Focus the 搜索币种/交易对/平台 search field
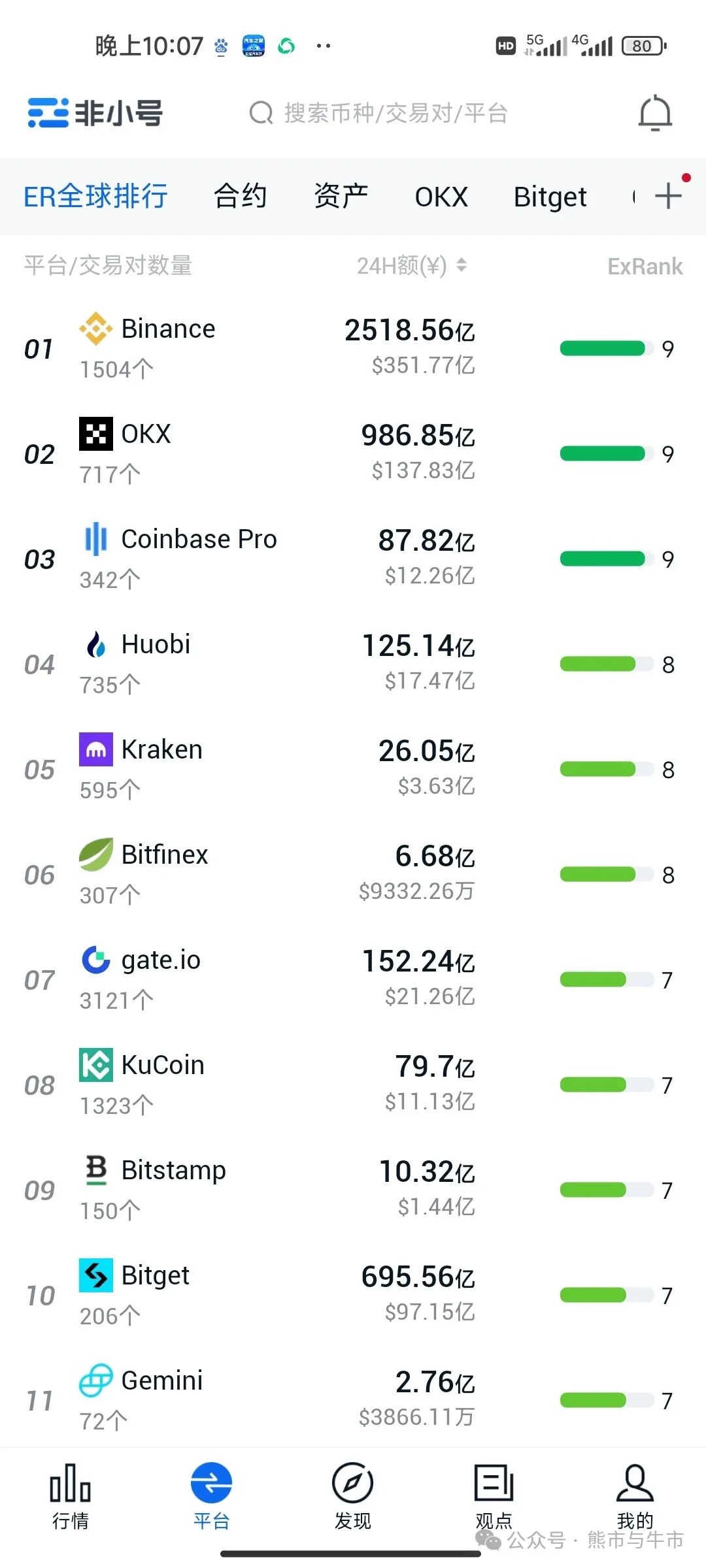This screenshot has width=706, height=1568. (x=378, y=113)
